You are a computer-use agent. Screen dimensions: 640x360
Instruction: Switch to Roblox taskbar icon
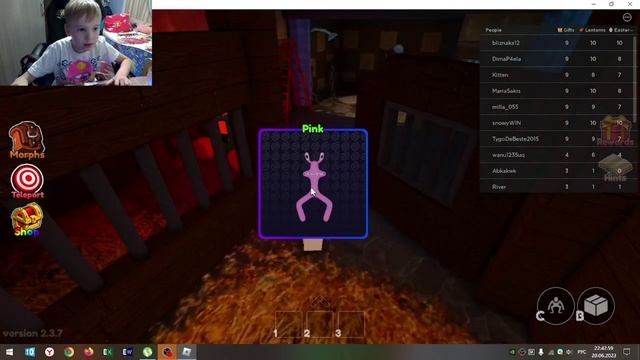[x=187, y=351]
